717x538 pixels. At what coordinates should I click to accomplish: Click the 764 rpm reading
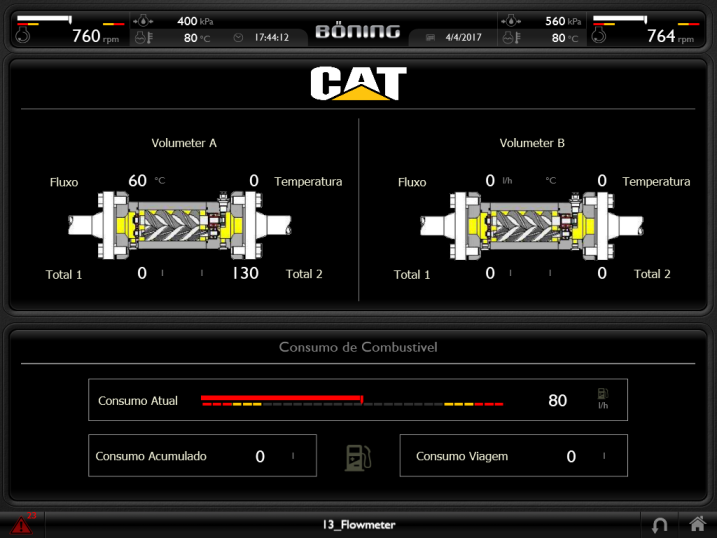pyautogui.click(x=670, y=36)
